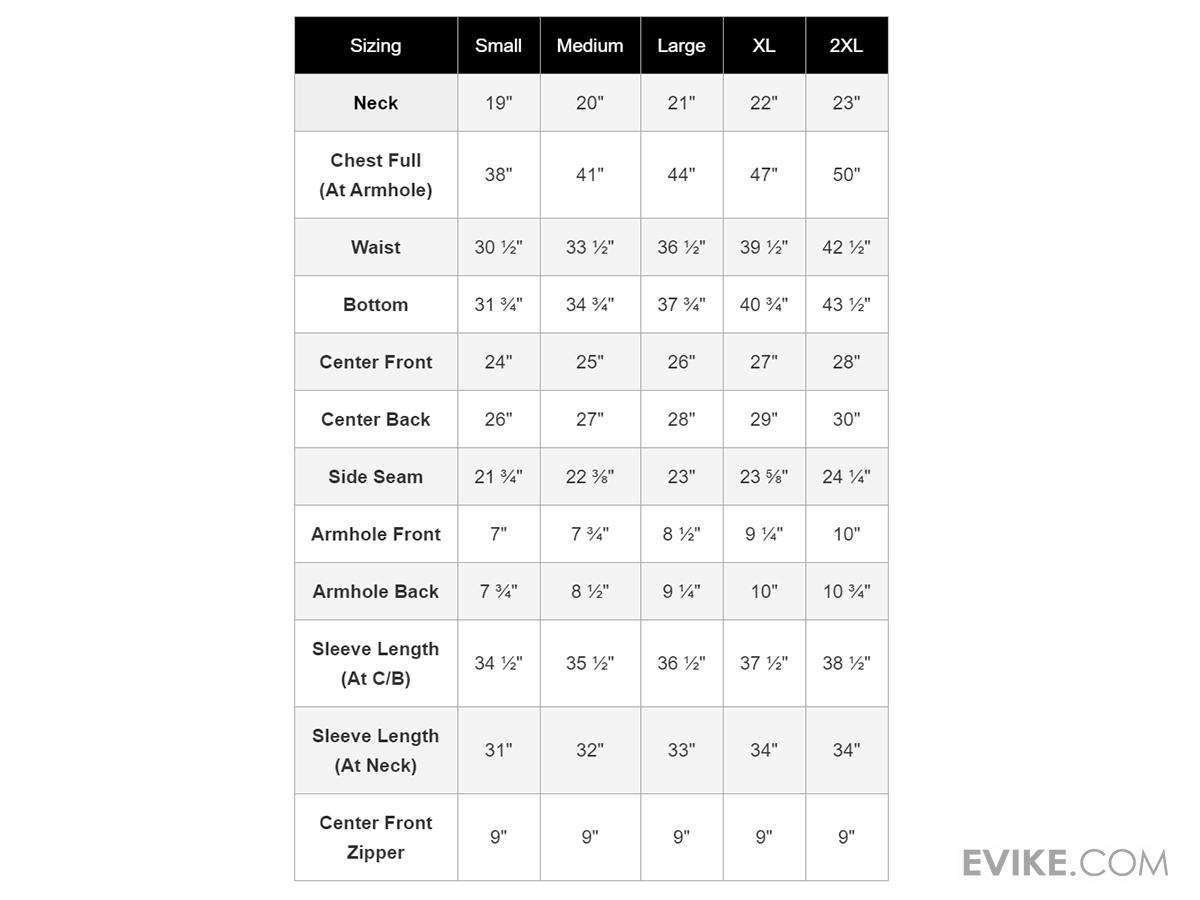
Task: Select the Side Seam row label
Action: point(376,477)
